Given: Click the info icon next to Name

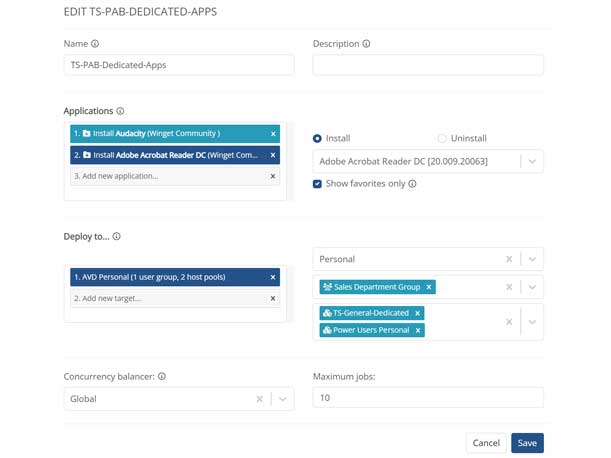Looking at the screenshot, I should point(96,44).
